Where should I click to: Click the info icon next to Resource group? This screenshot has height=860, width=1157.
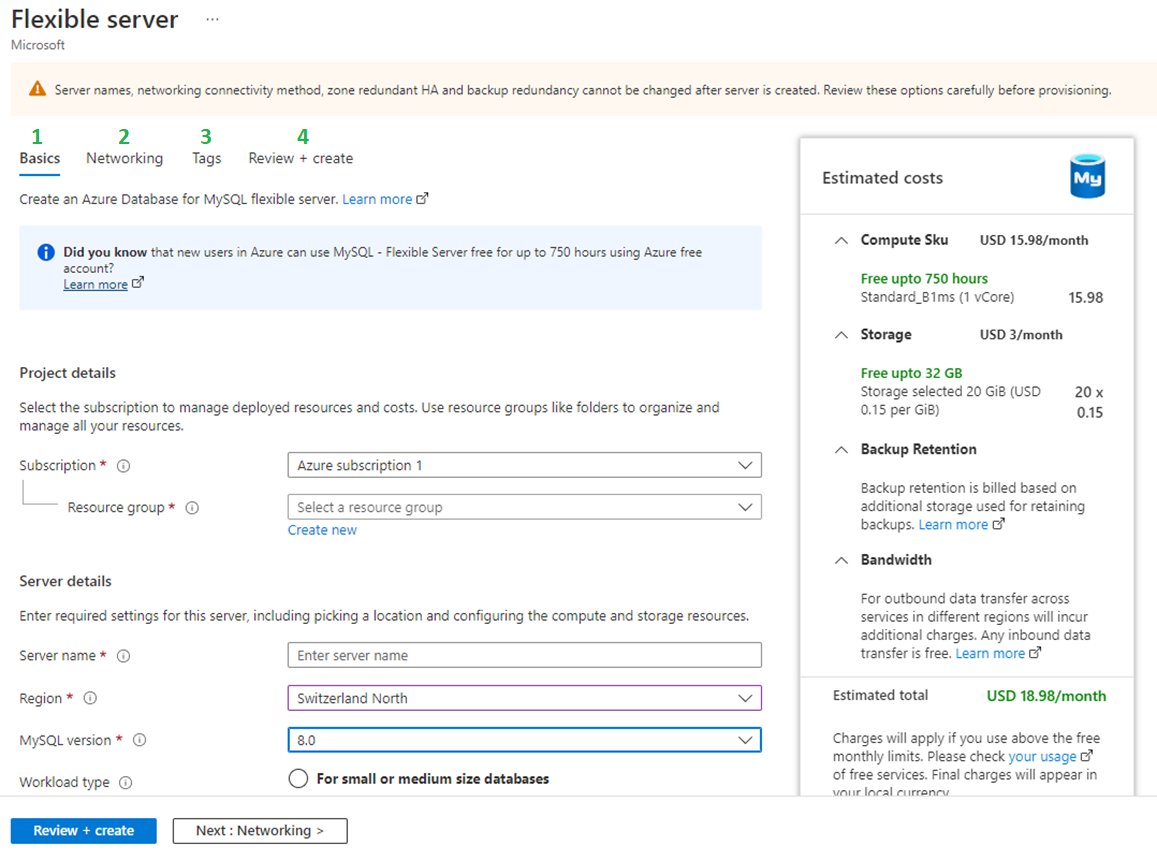click(192, 508)
